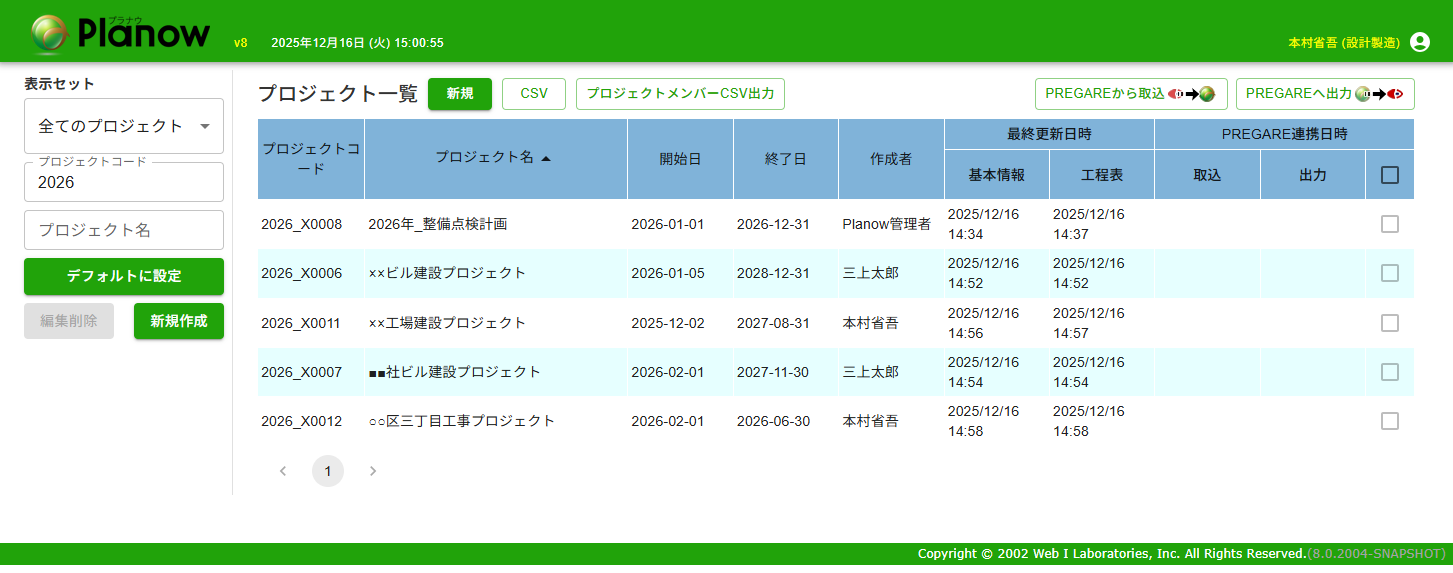The width and height of the screenshot is (1453, 573).
Task: Sort by the プロジェクトコード column header
Action: pyautogui.click(x=311, y=159)
